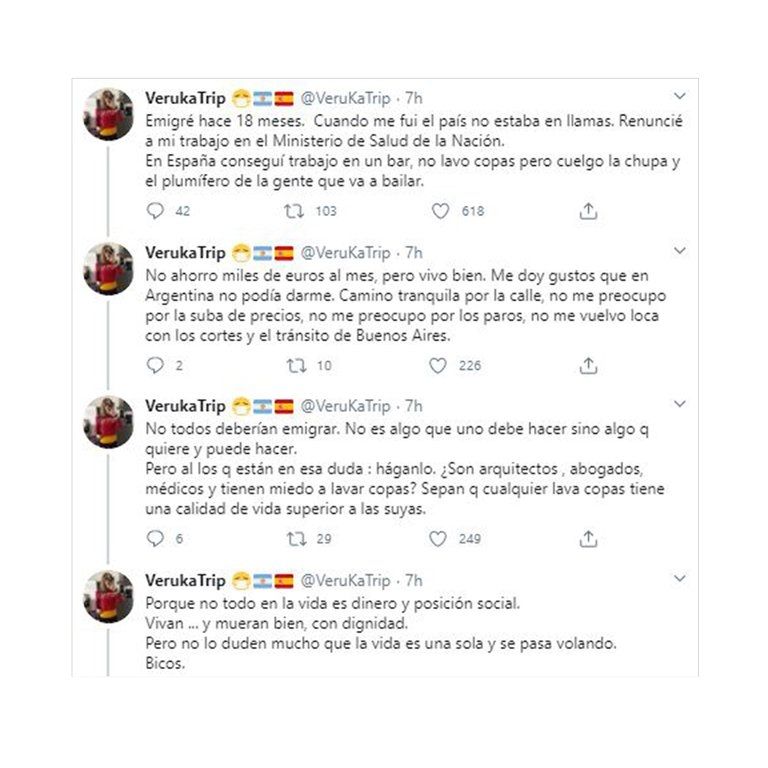Open the first tweet's more-options chevron
This screenshot has width=768, height=768.
680,97
